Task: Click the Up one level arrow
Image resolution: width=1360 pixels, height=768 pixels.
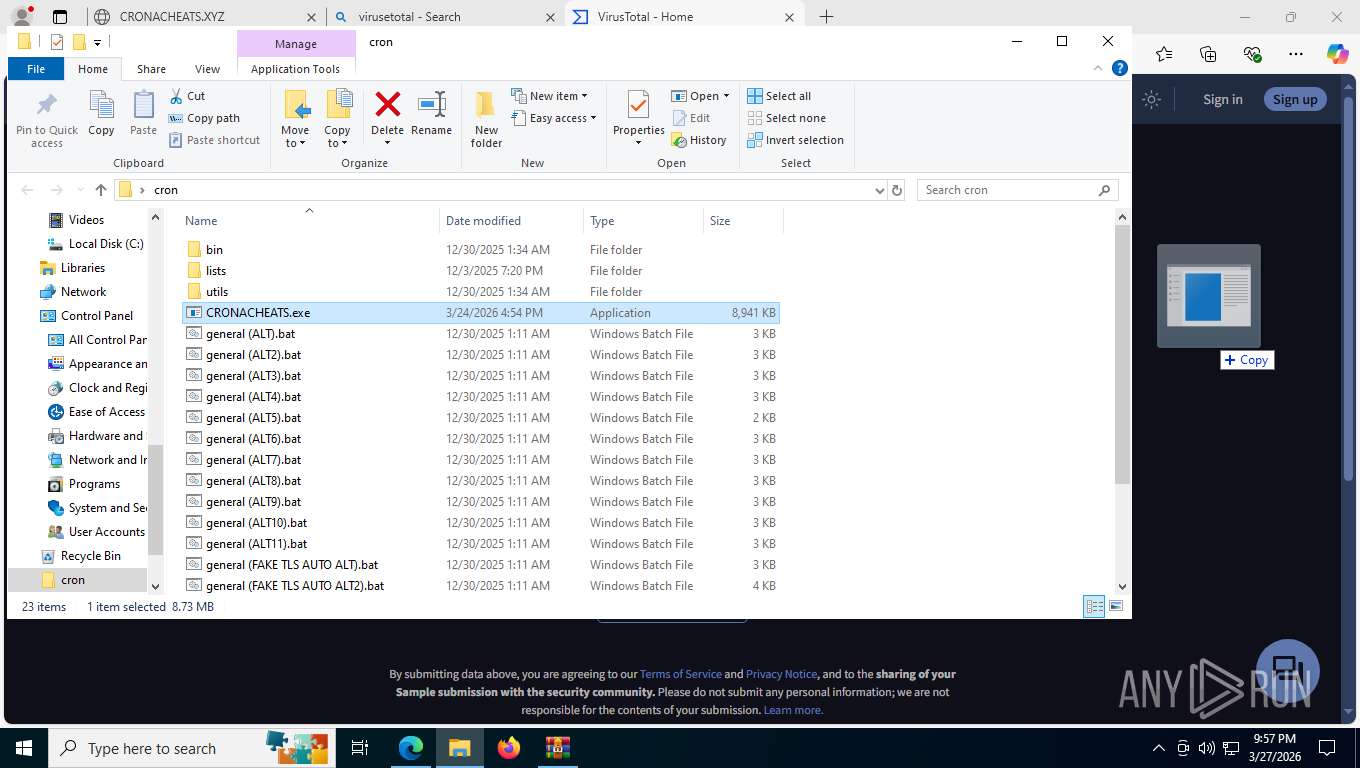Action: (101, 190)
